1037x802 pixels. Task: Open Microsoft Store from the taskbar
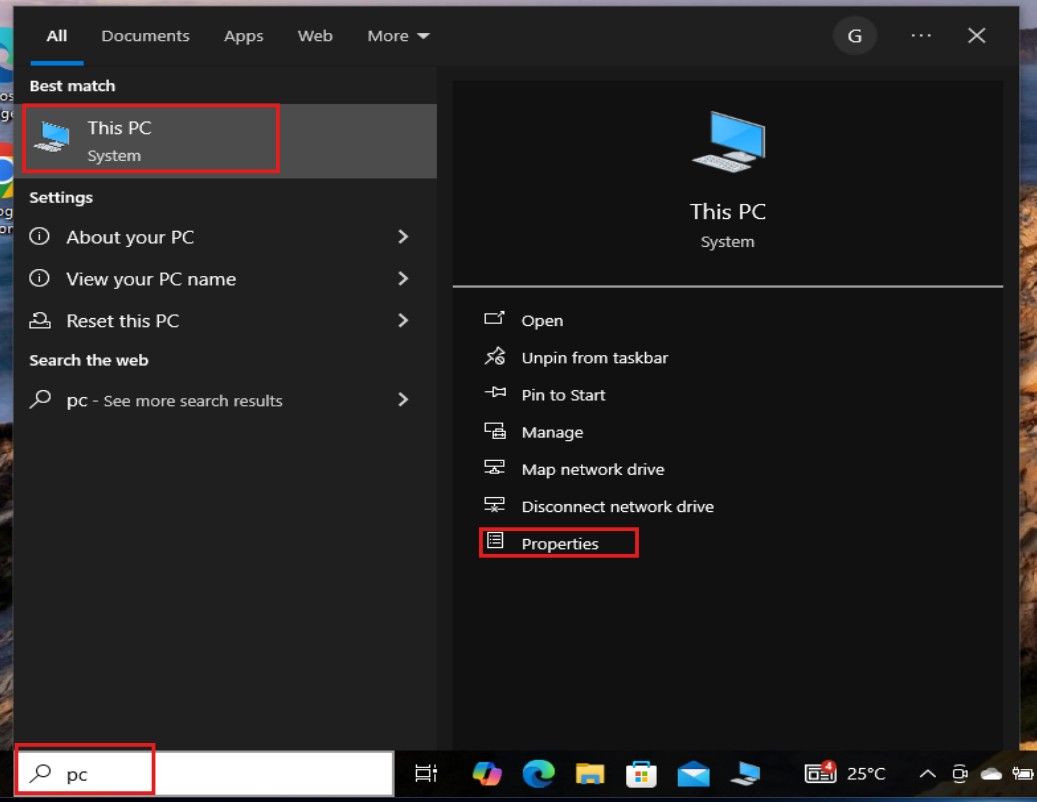pyautogui.click(x=641, y=773)
